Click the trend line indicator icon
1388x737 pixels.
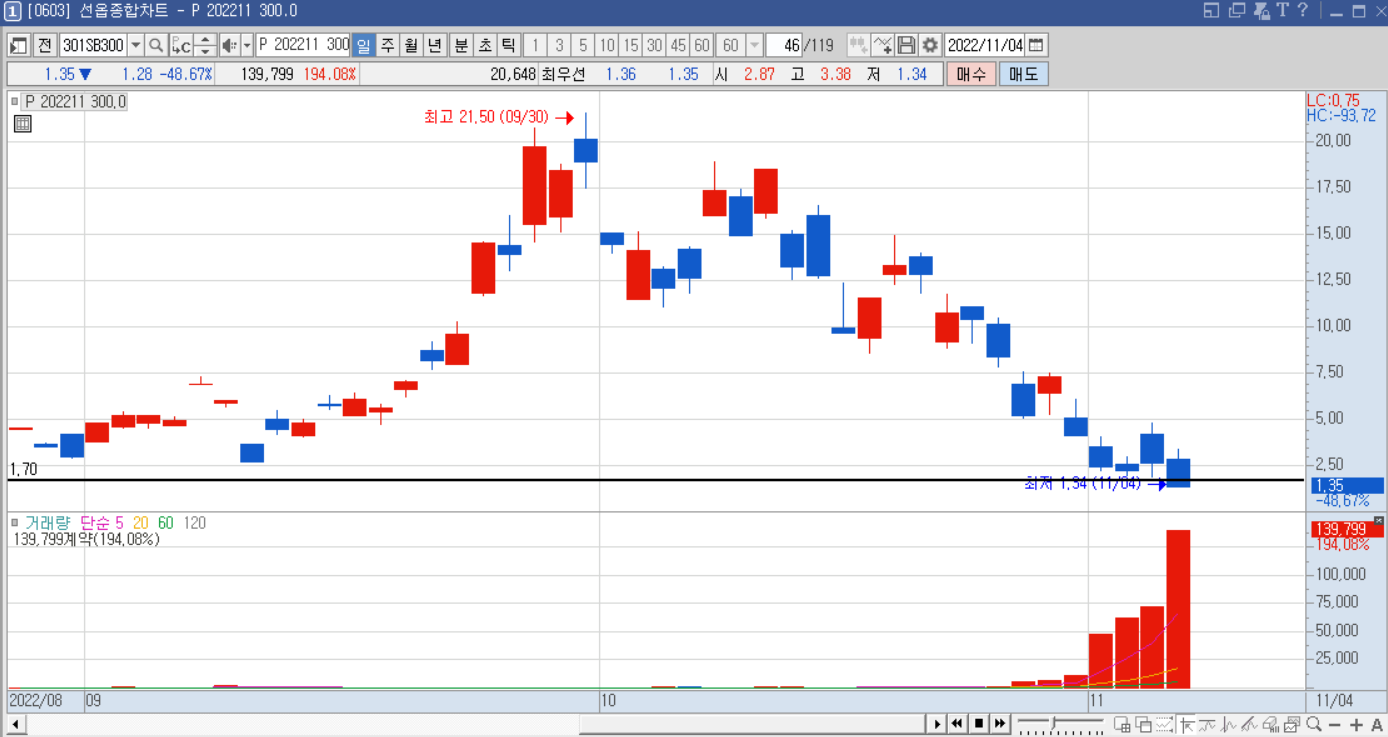[1208, 725]
